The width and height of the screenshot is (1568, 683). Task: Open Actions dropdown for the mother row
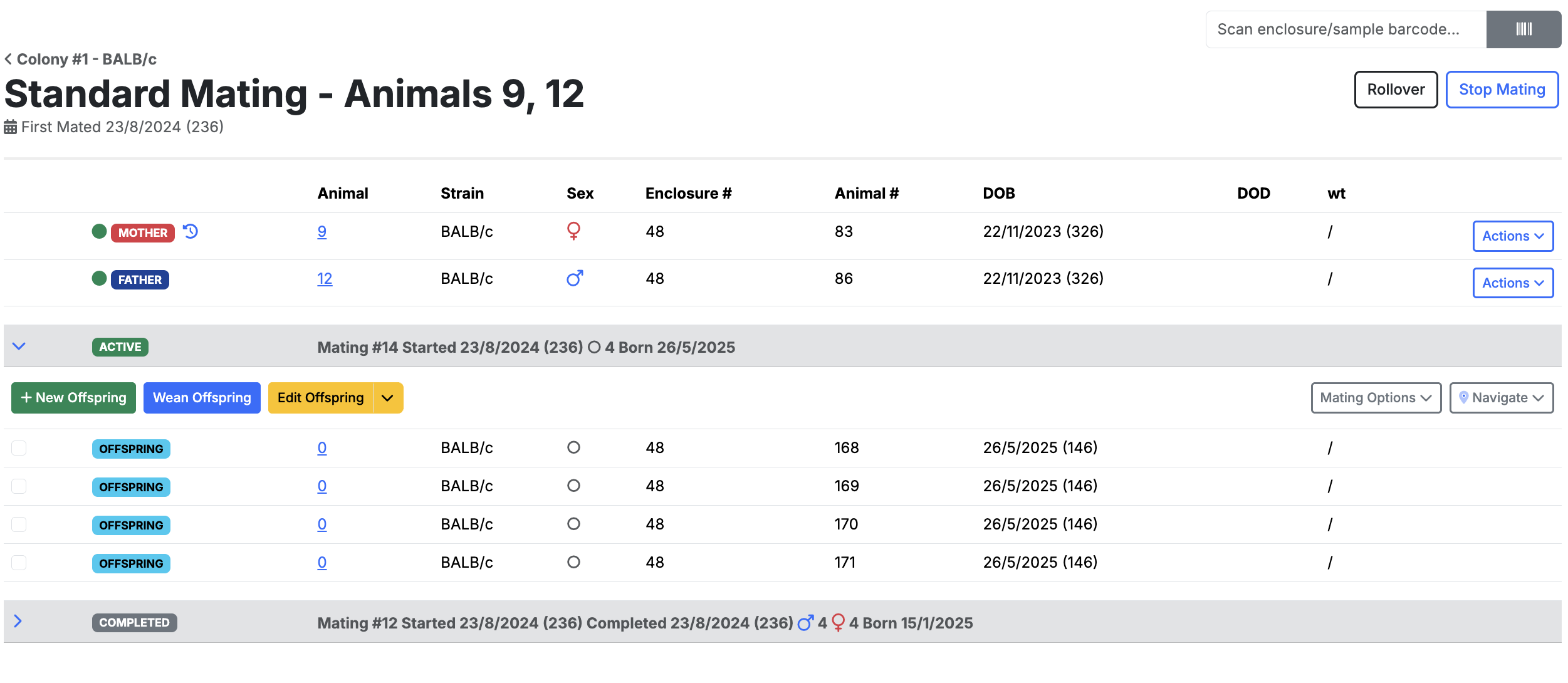(1513, 236)
